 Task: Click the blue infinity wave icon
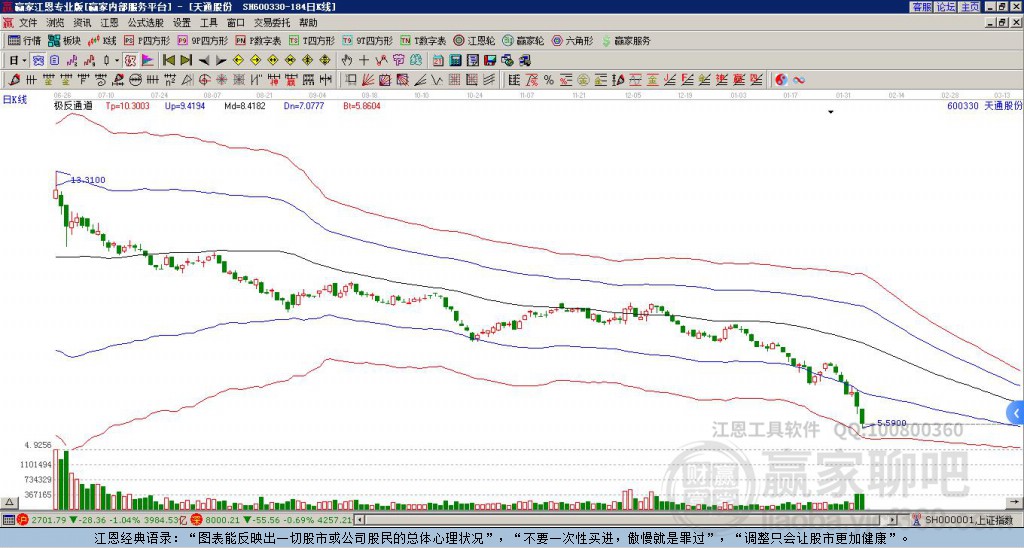click(x=799, y=80)
